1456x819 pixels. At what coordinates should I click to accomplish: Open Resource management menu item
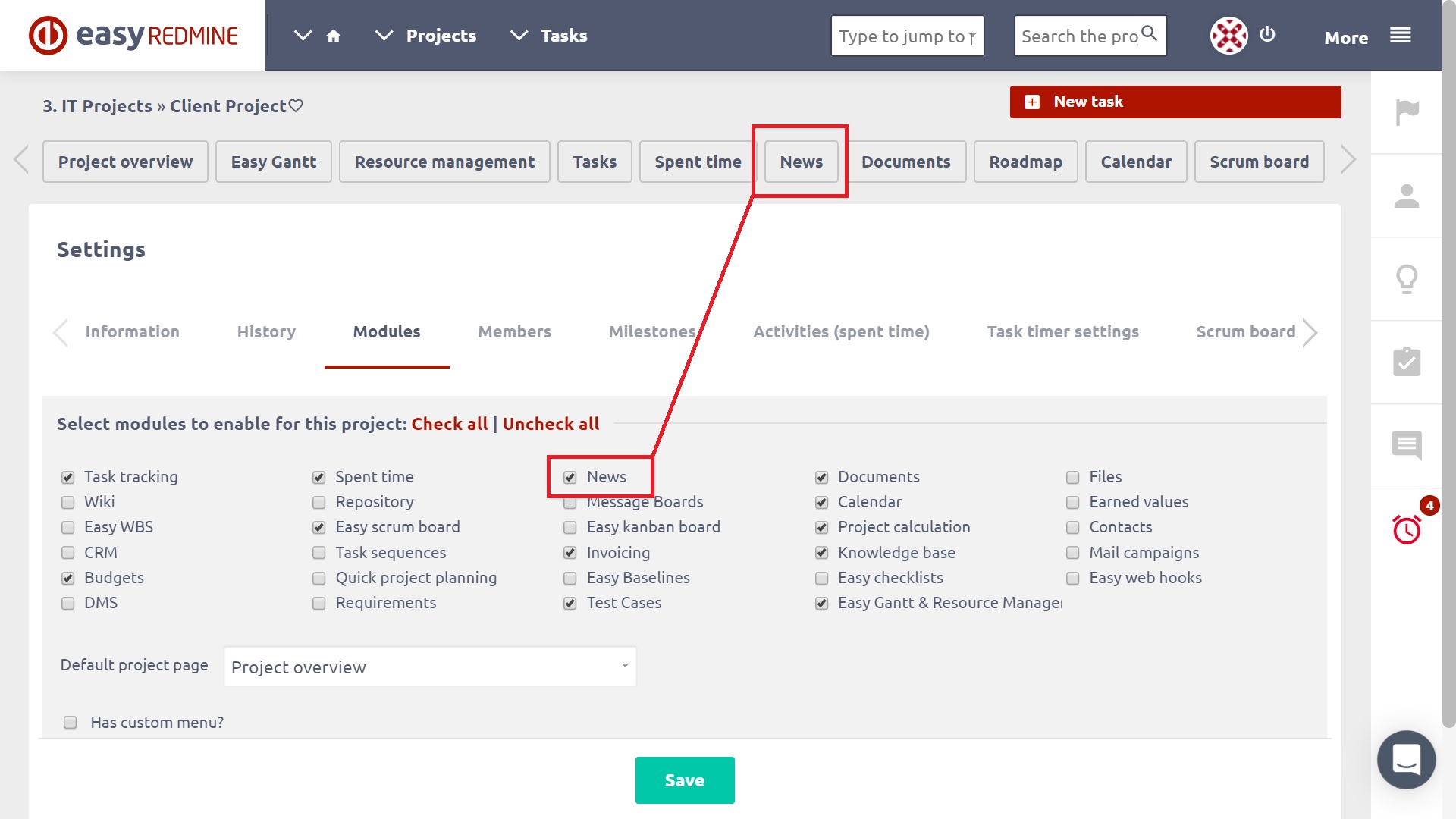pyautogui.click(x=444, y=162)
